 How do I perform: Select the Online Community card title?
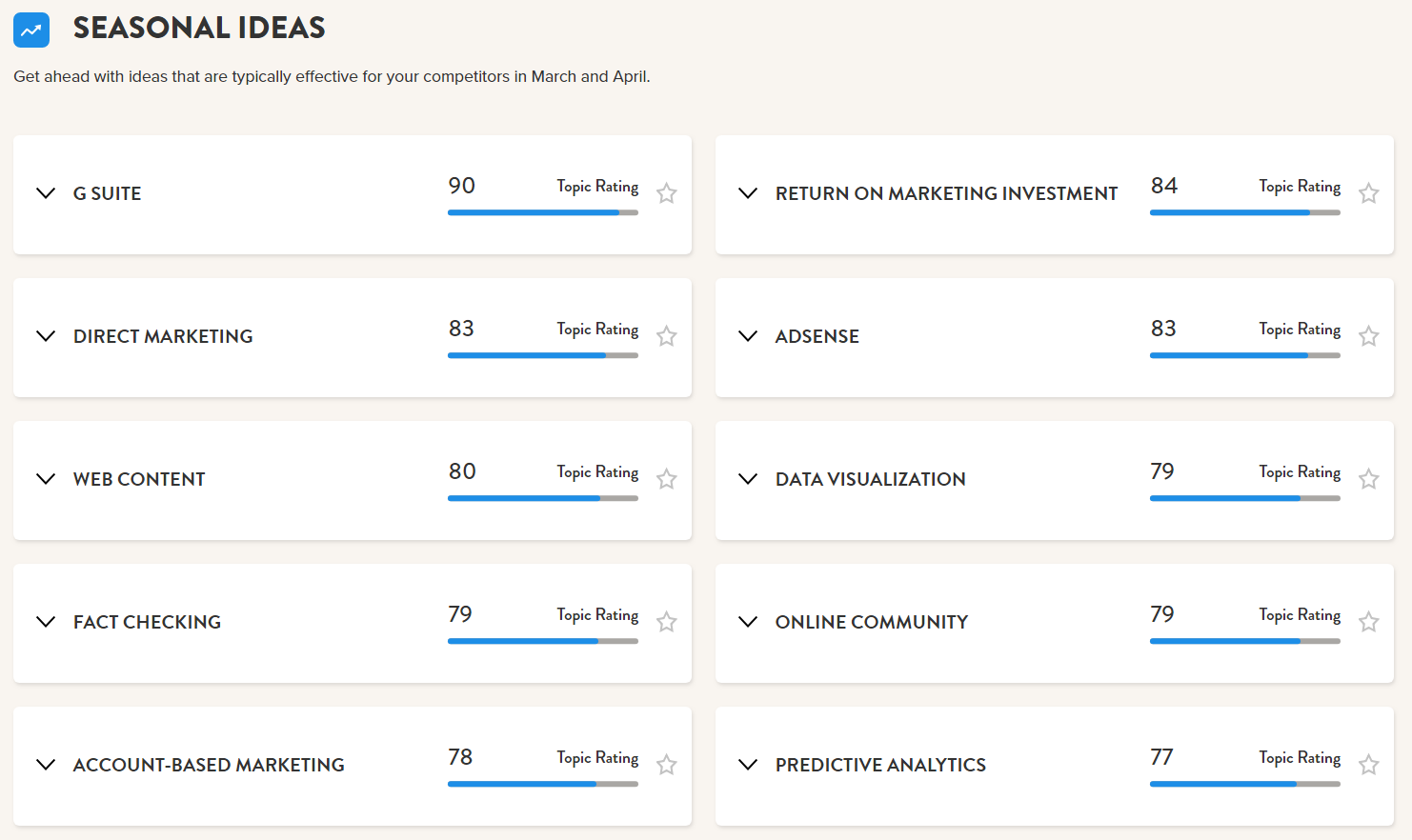pos(872,622)
